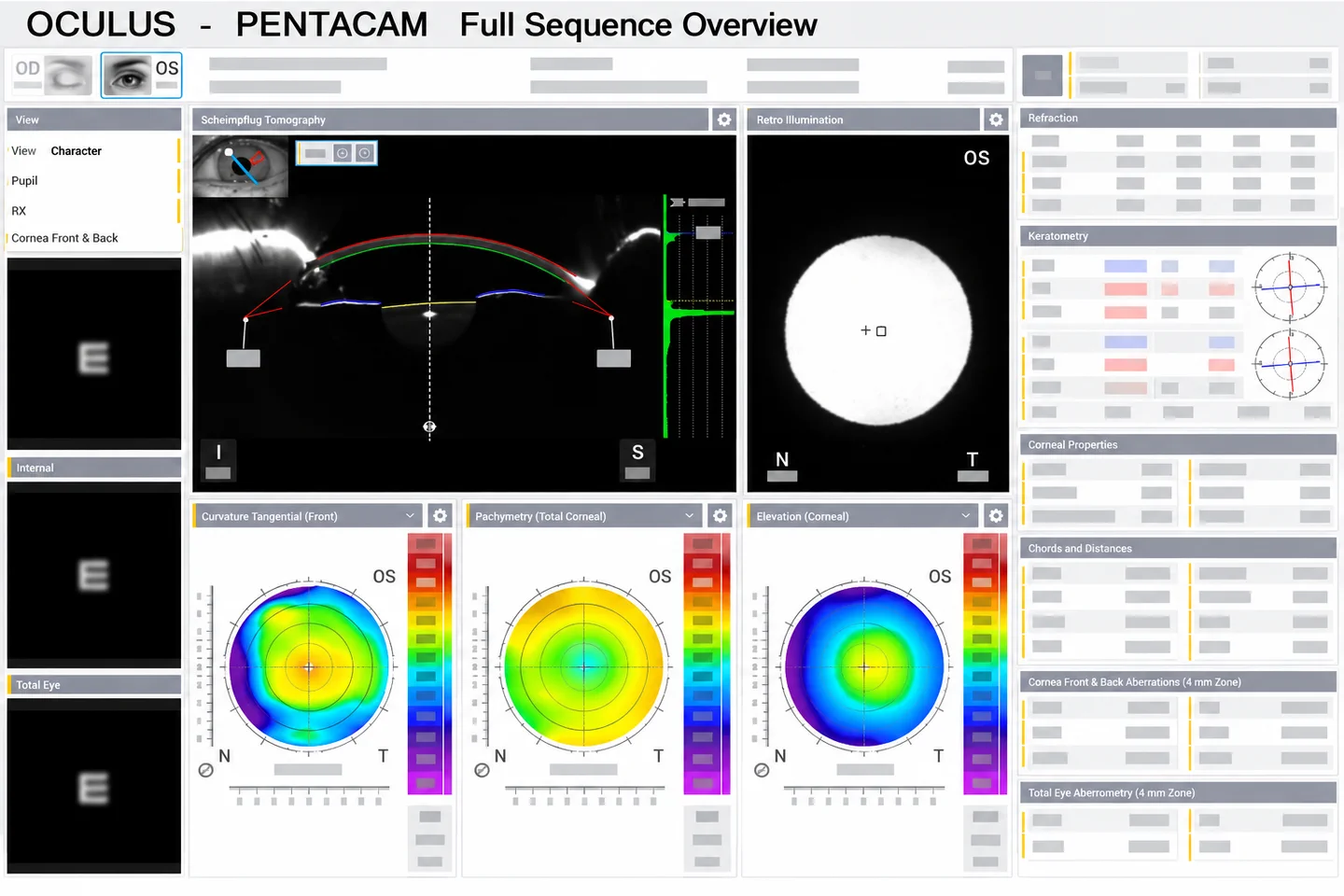
Task: Click the Internal section header
Action: pos(94,468)
